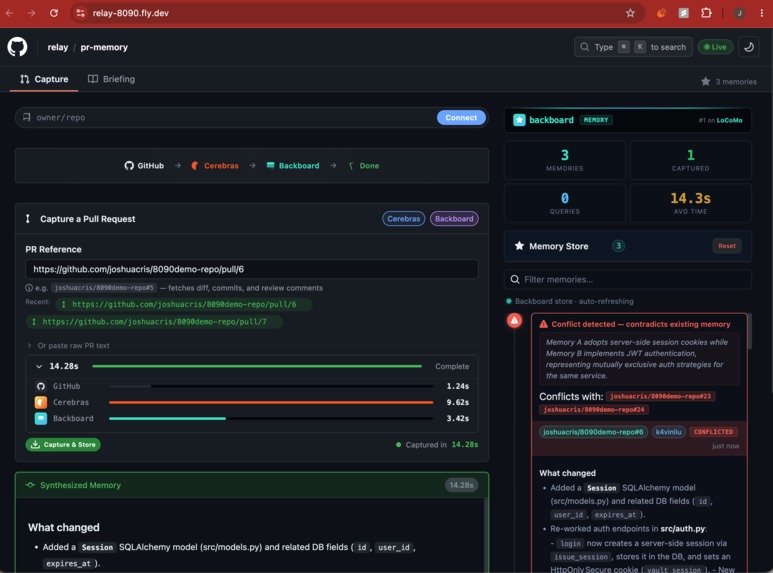This screenshot has height=573, width=773.
Task: Click the Cerebras pill badge
Action: 403,219
